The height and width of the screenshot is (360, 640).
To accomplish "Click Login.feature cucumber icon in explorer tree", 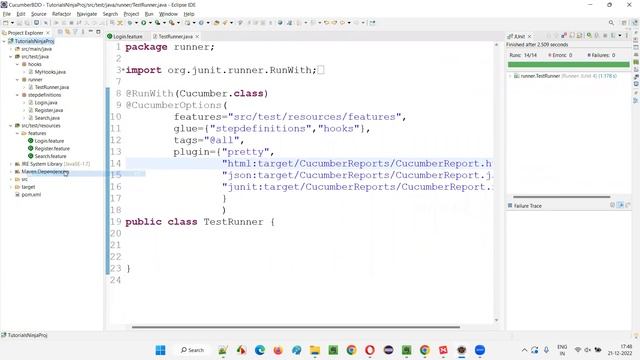I will coord(31,141).
